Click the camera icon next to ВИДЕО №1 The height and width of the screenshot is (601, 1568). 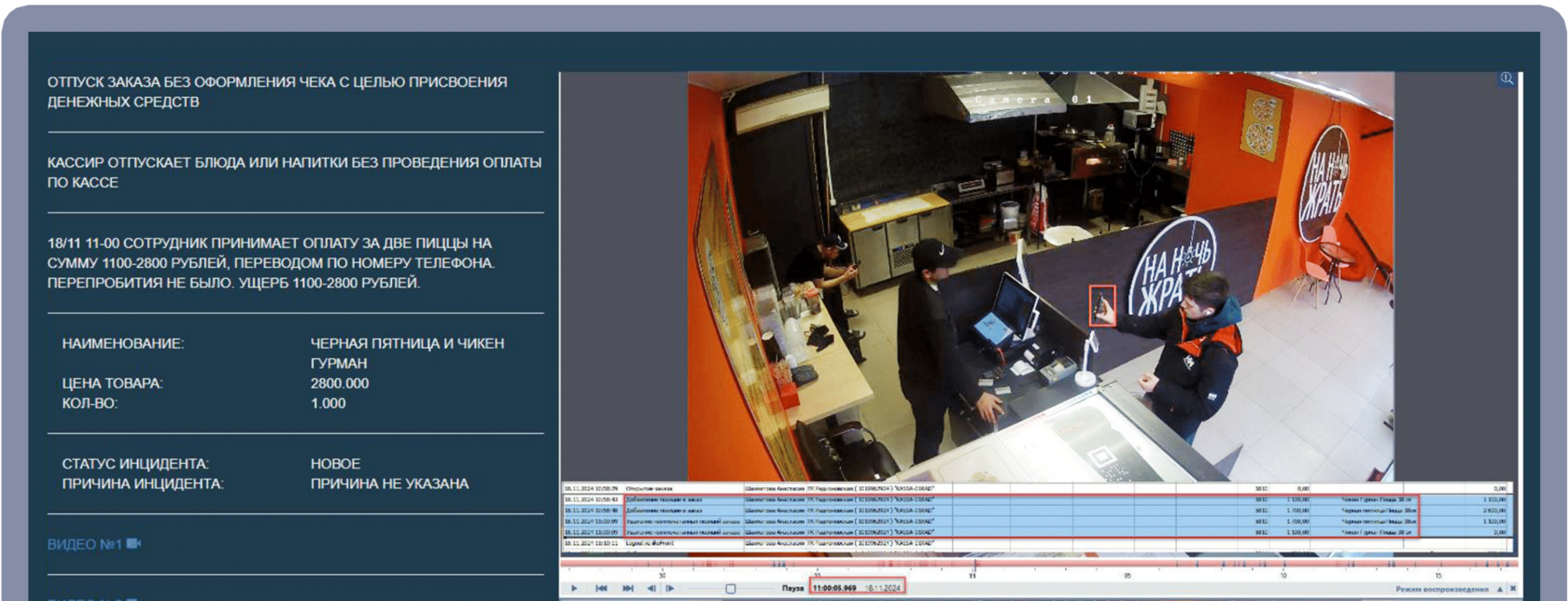coord(133,543)
